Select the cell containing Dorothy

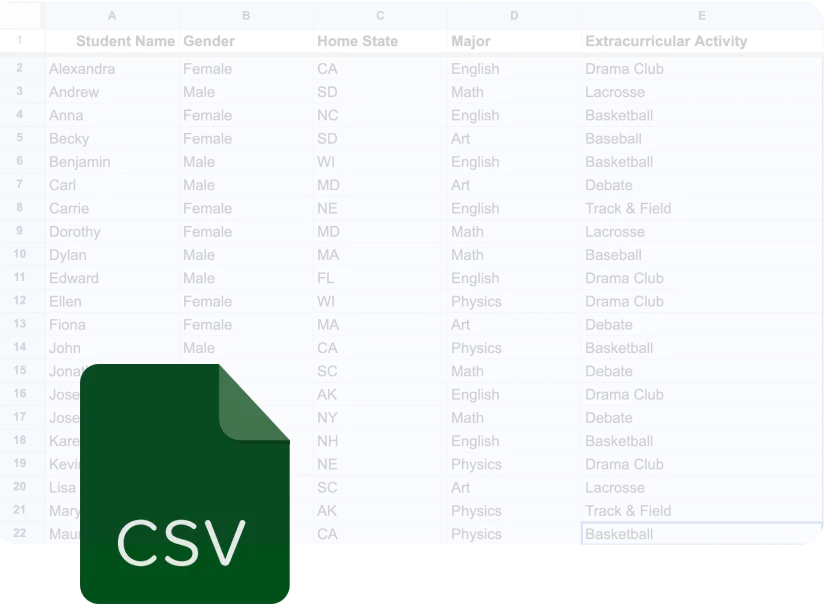point(112,232)
